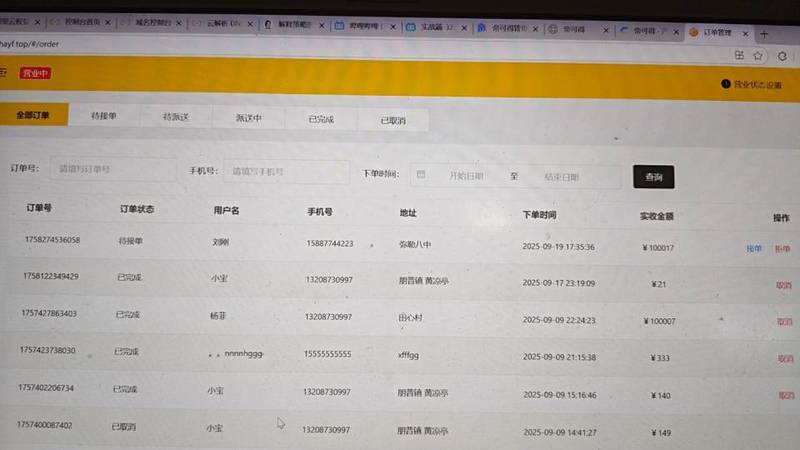Click amount ¥333
The width and height of the screenshot is (800, 450).
[660, 358]
